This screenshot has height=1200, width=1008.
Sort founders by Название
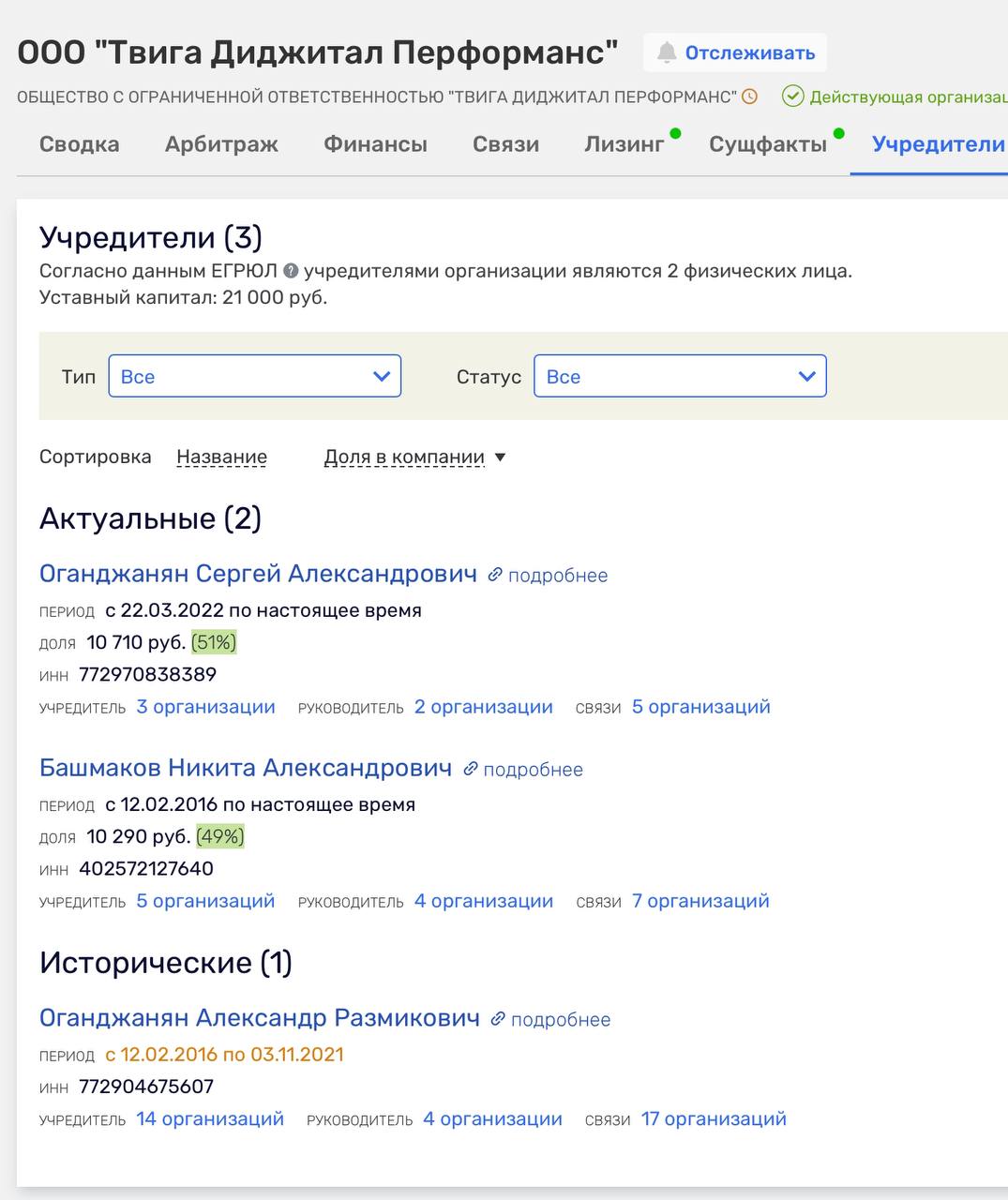coord(221,457)
